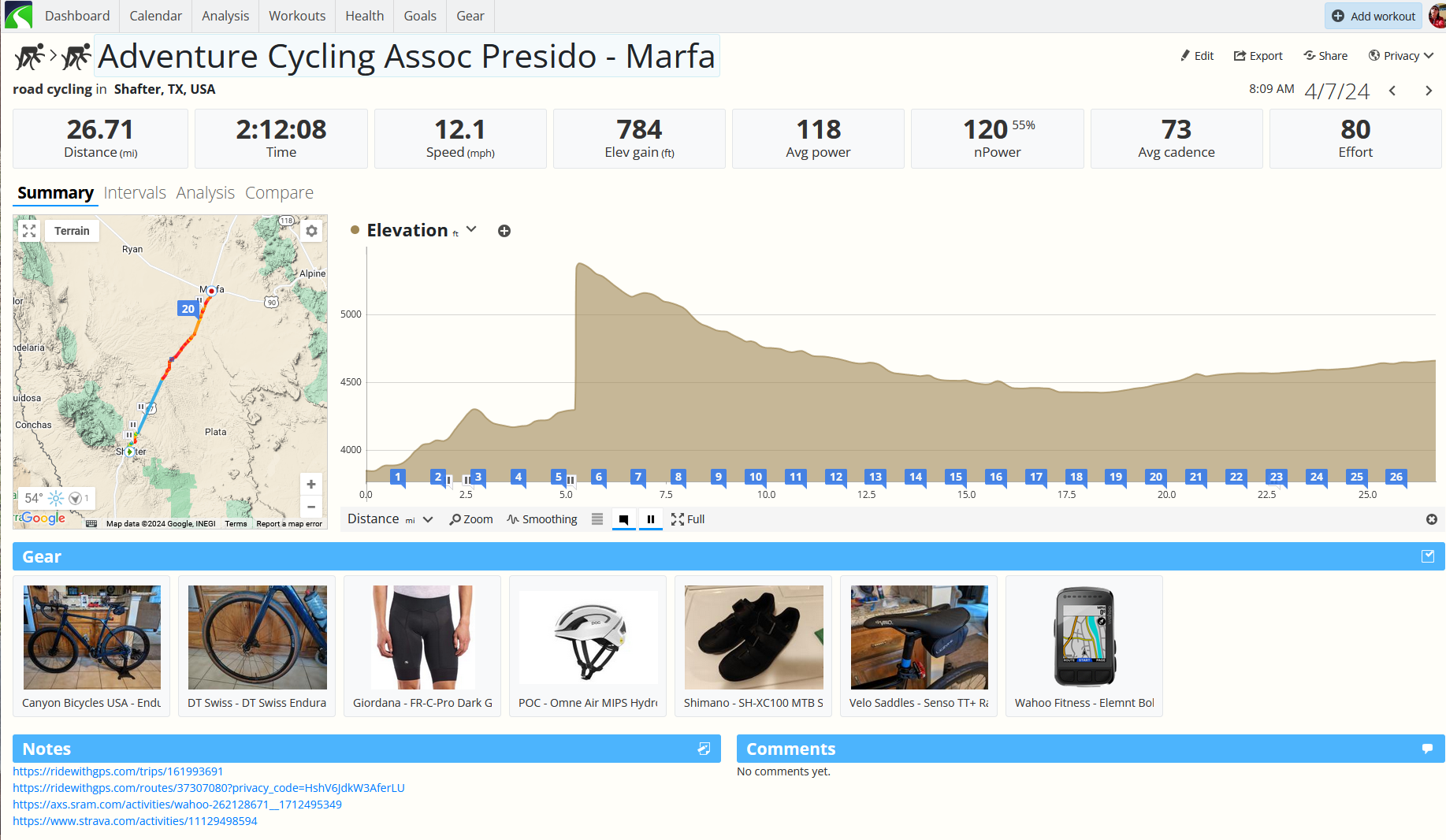1446x840 pixels.
Task: Select lap marker 13 on the elevation chart
Action: [x=875, y=477]
